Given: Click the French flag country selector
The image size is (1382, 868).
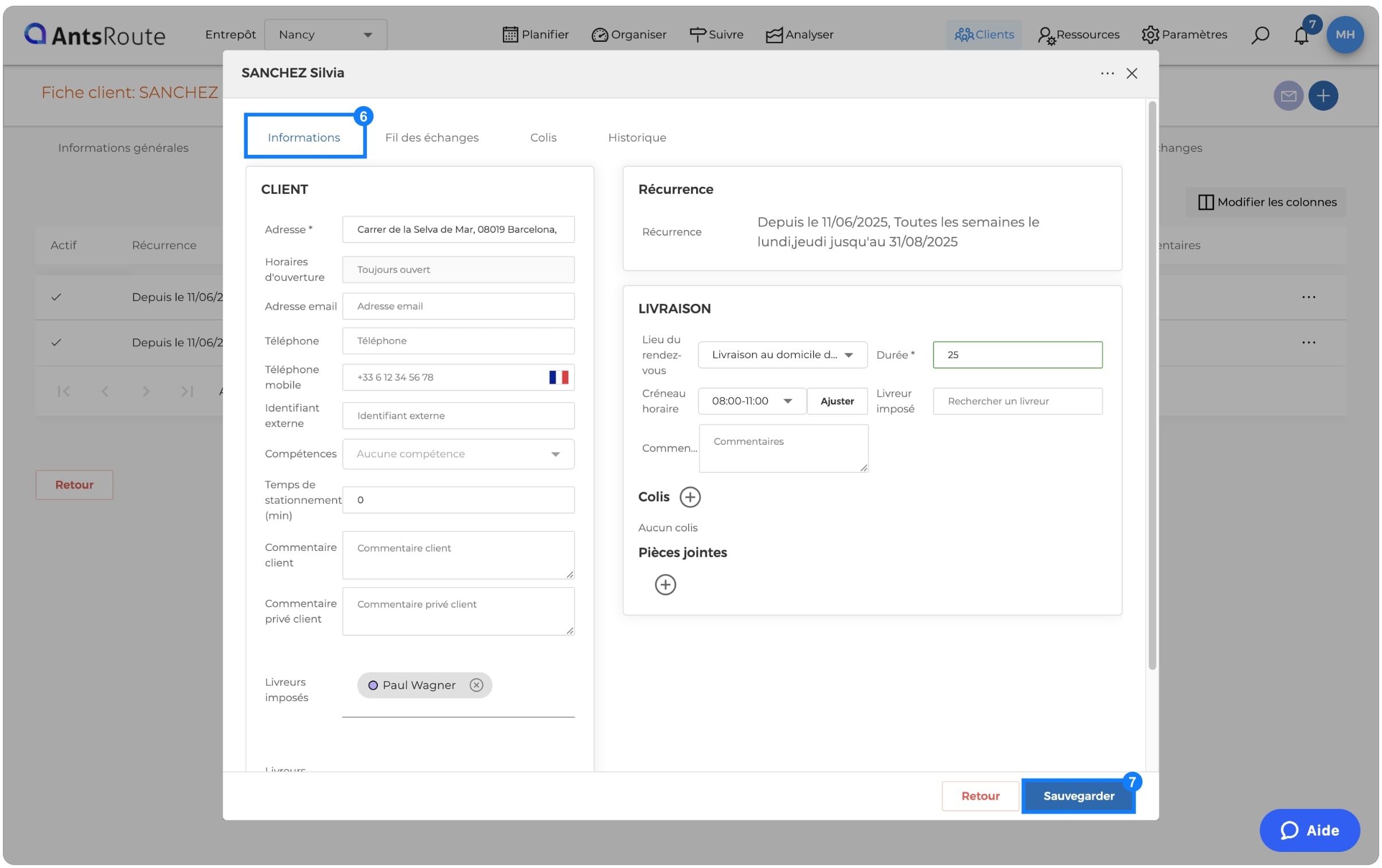Looking at the screenshot, I should 559,377.
